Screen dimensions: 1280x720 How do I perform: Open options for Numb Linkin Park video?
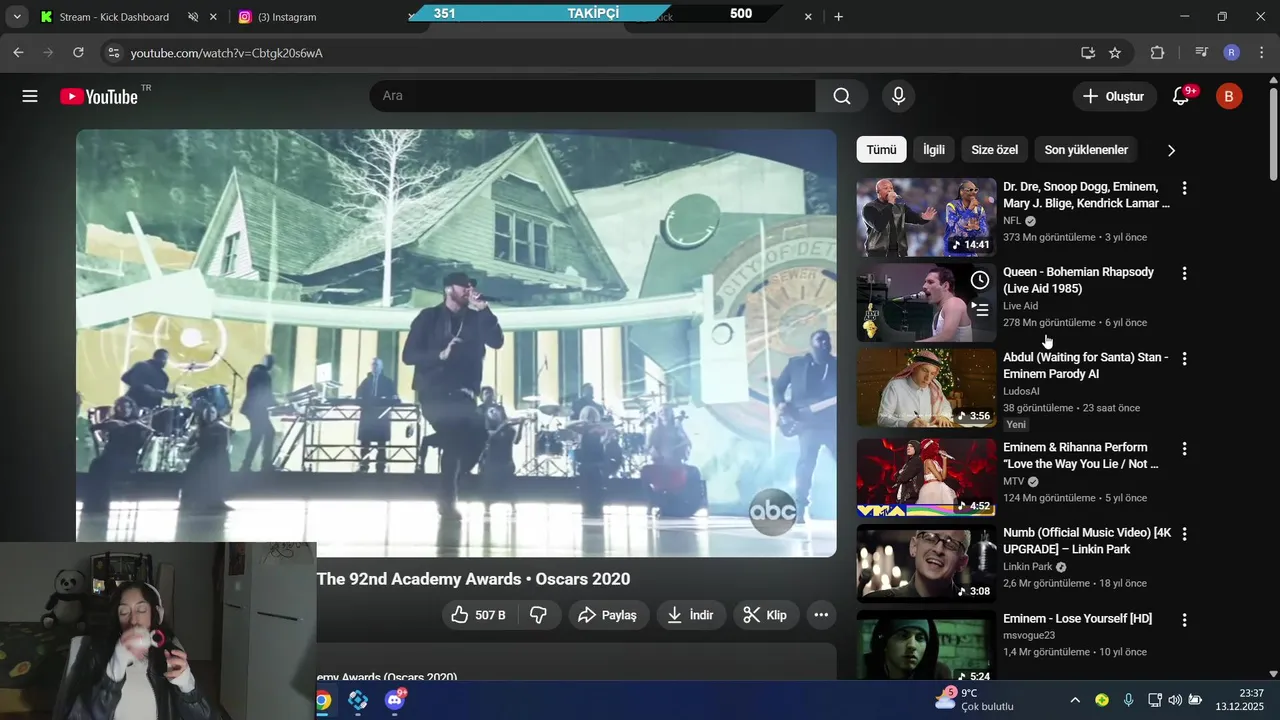(1184, 534)
